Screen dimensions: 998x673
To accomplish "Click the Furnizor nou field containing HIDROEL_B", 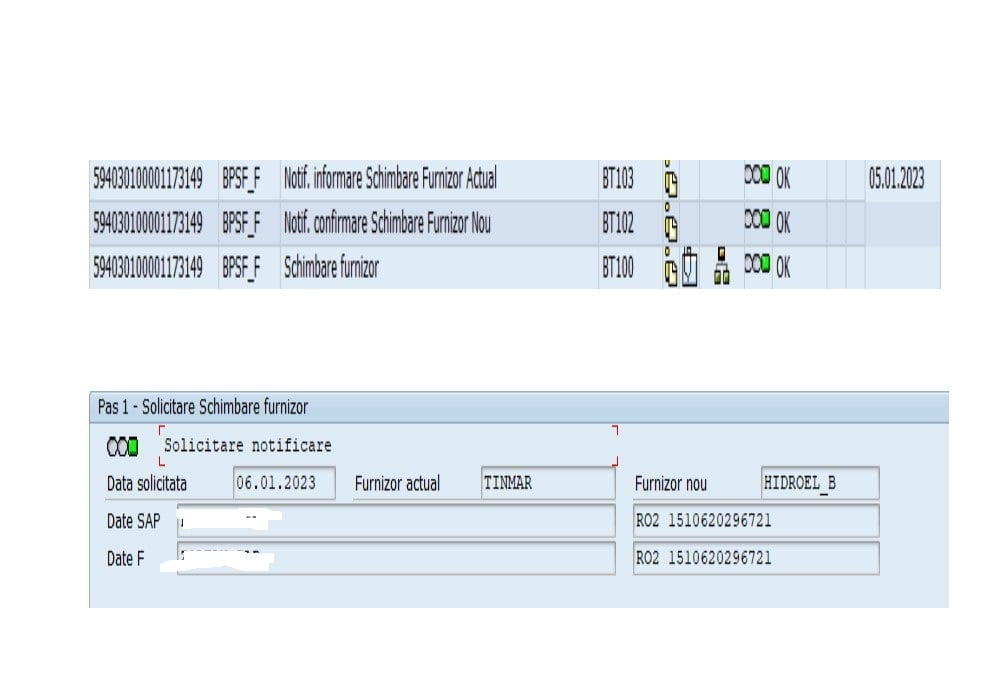I will [x=818, y=483].
